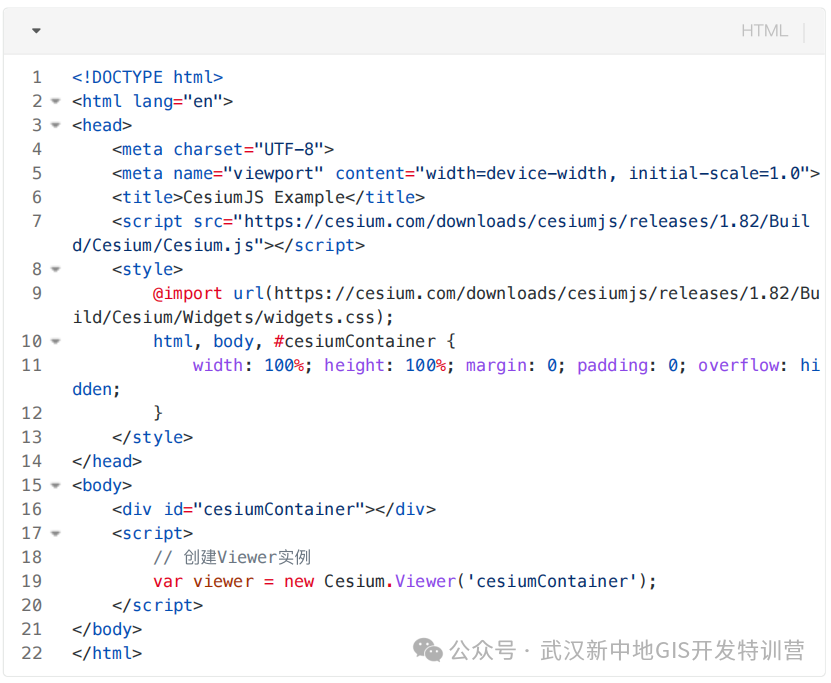The width and height of the screenshot is (831, 683).
Task: Click the closing </style> tag
Action: coord(153,437)
